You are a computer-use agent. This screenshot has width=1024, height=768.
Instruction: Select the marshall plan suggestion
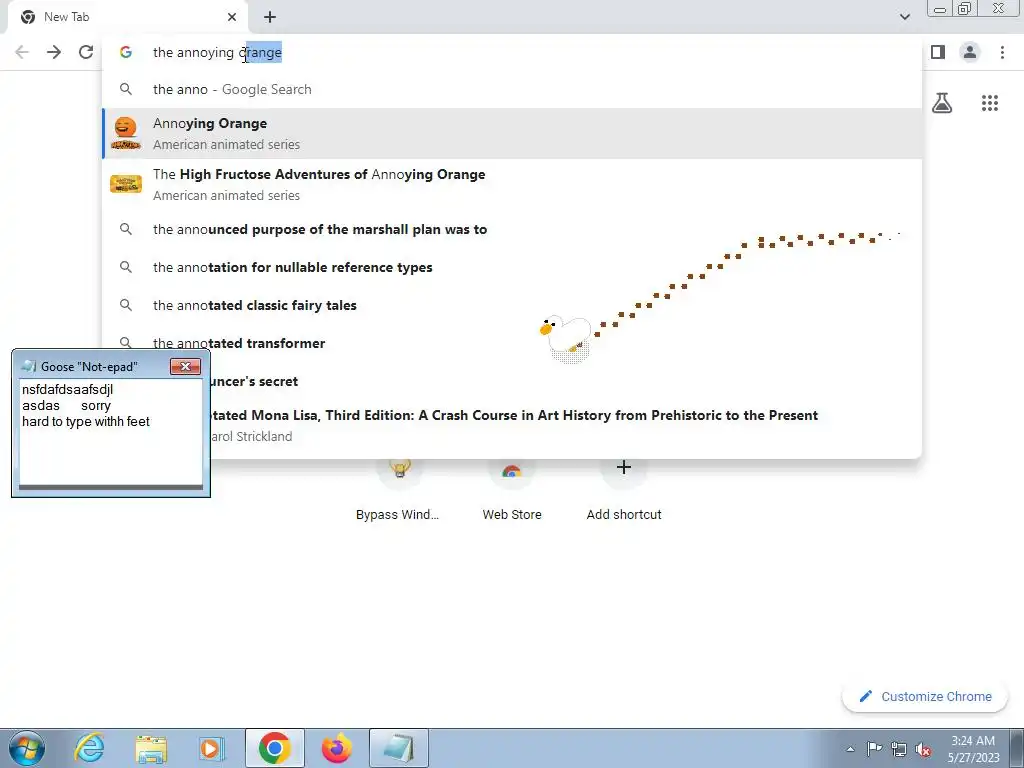512,229
